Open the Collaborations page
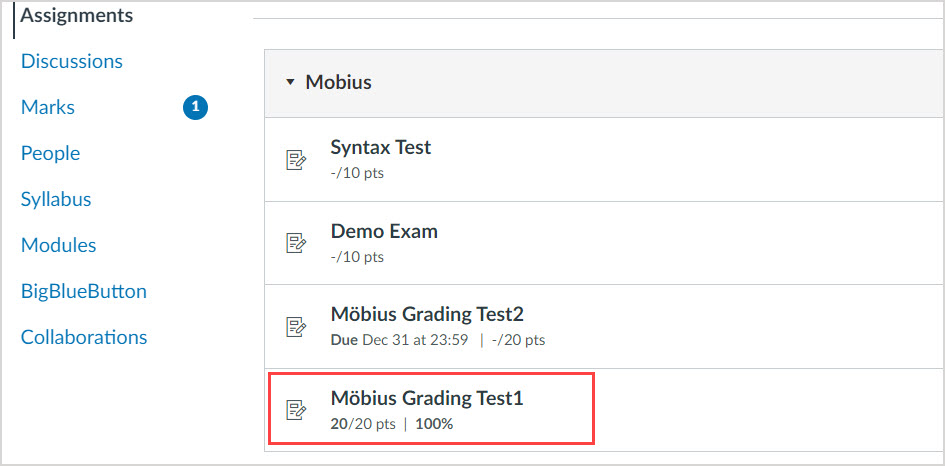Screen dimensions: 945x466 coord(84,337)
